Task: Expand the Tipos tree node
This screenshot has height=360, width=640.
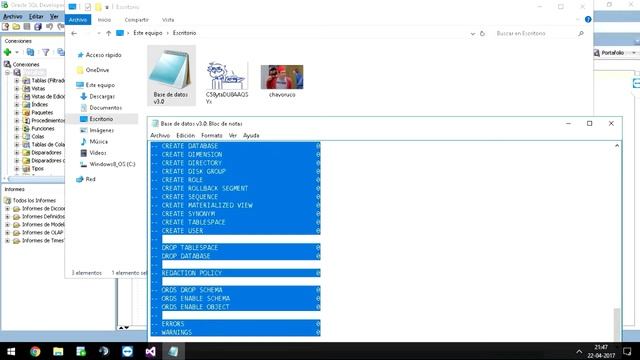Action: (x=17, y=169)
